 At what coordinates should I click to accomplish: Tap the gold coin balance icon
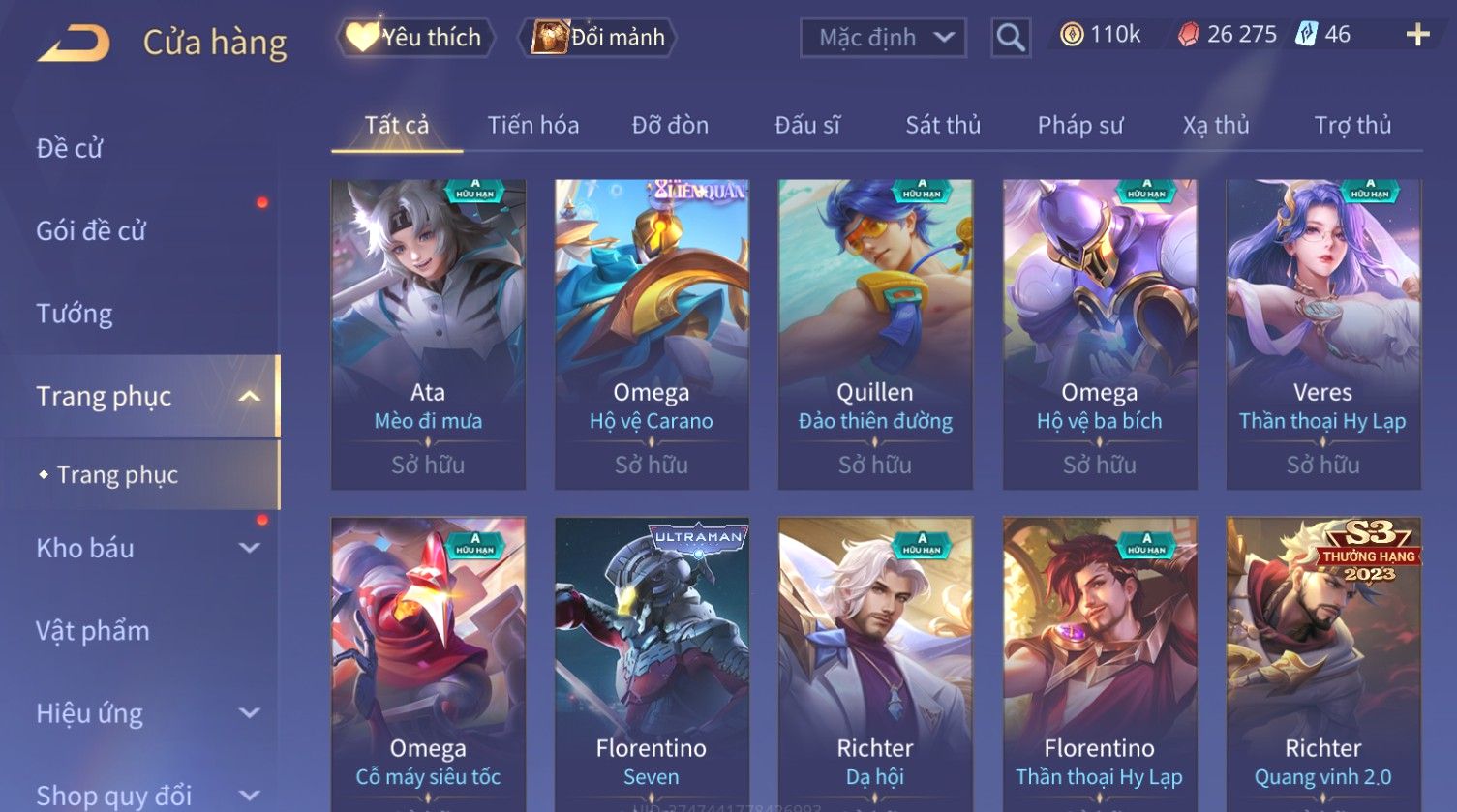click(1071, 35)
